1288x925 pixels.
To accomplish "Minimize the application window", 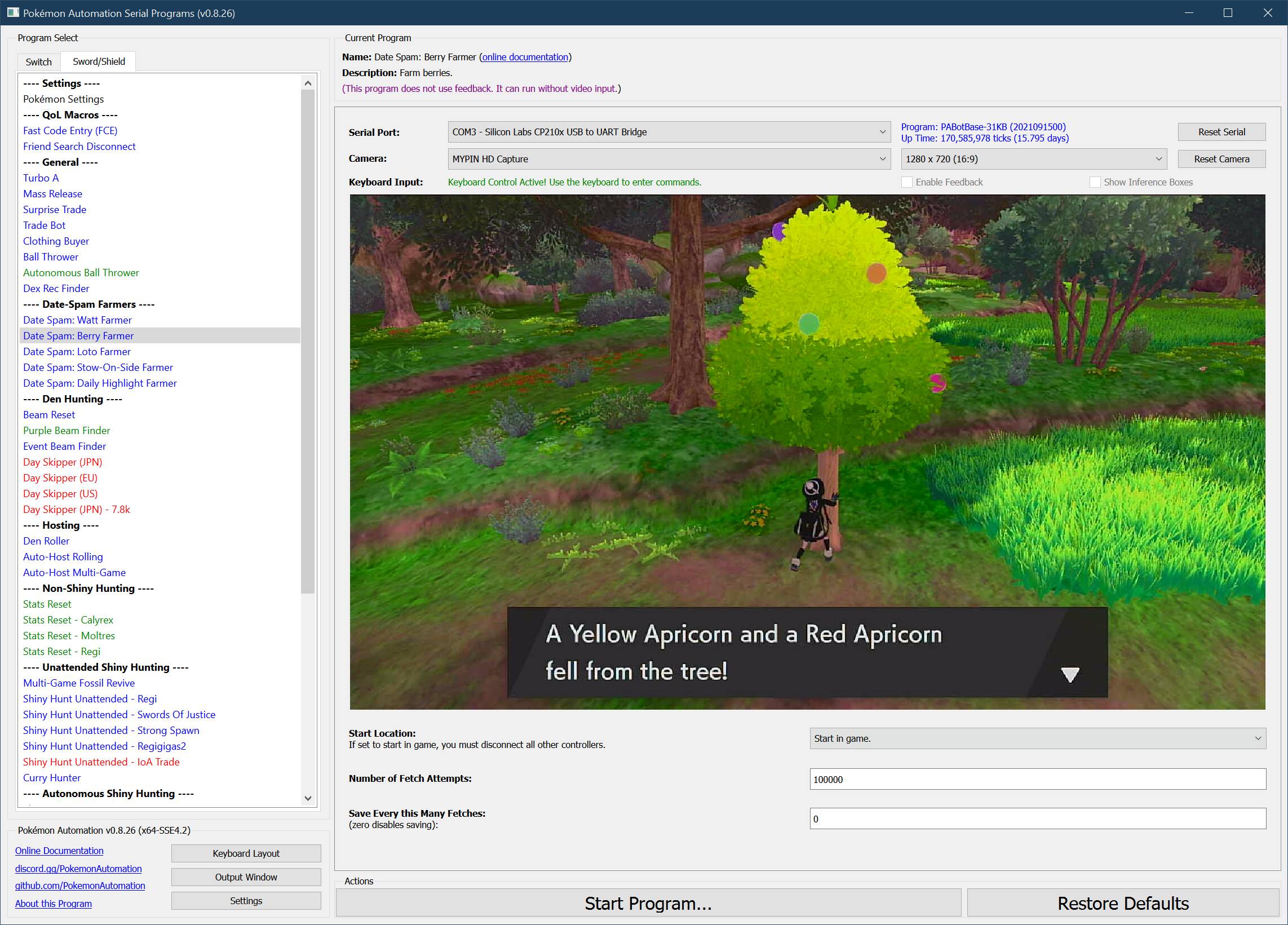I will [1188, 12].
